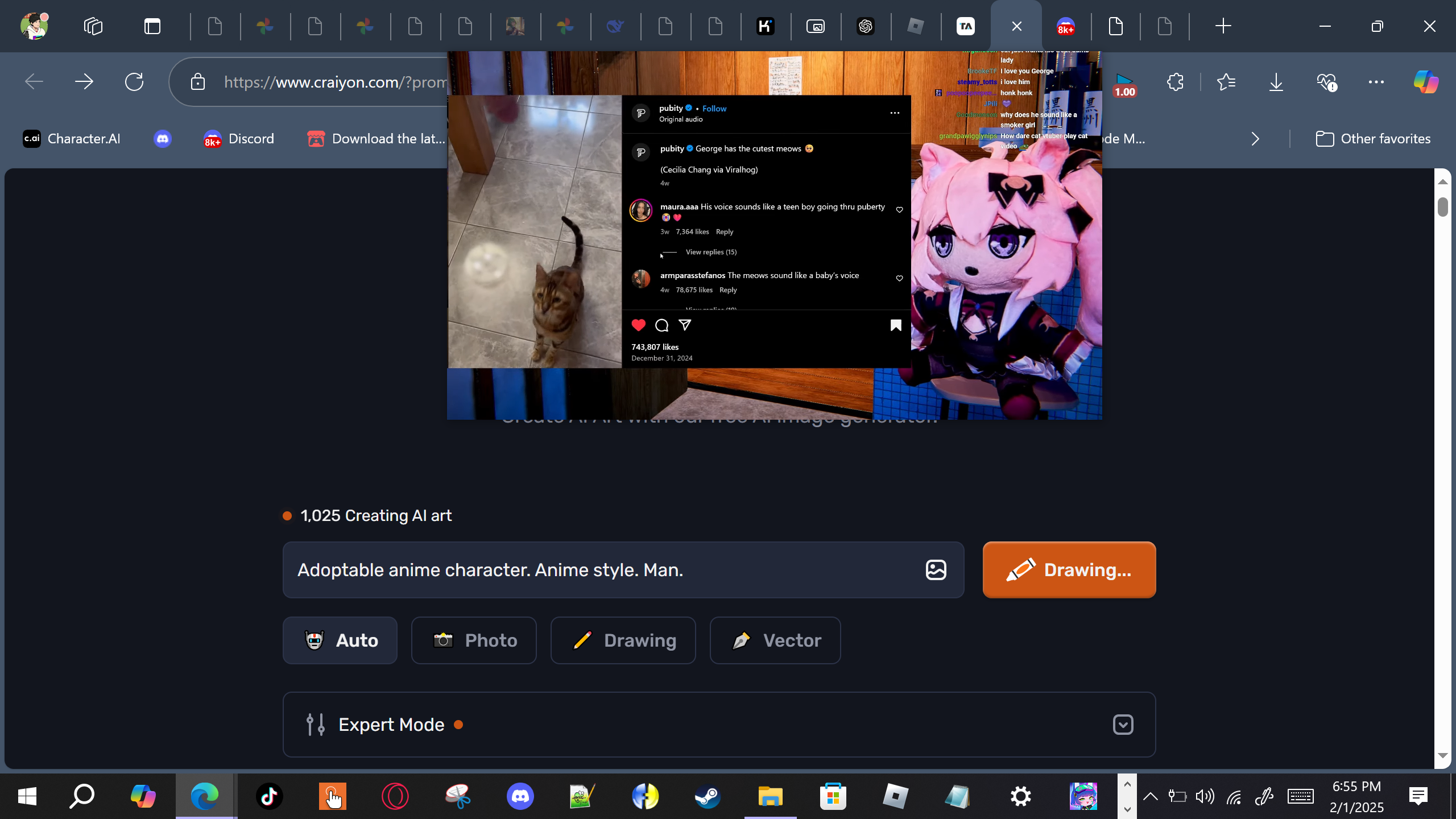Select the Vector style option

pyautogui.click(x=775, y=640)
